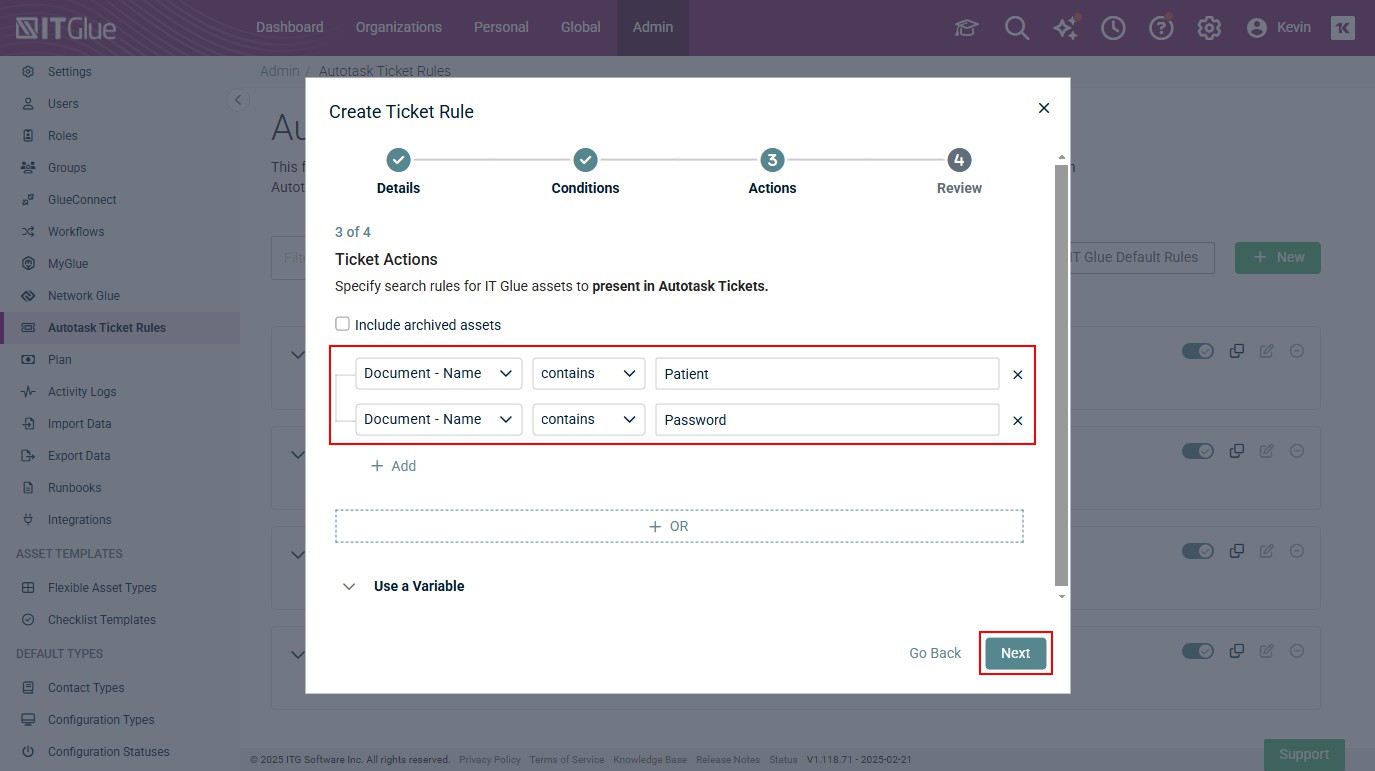Open the gear settings icon in header
This screenshot has height=771, width=1375.
point(1209,28)
